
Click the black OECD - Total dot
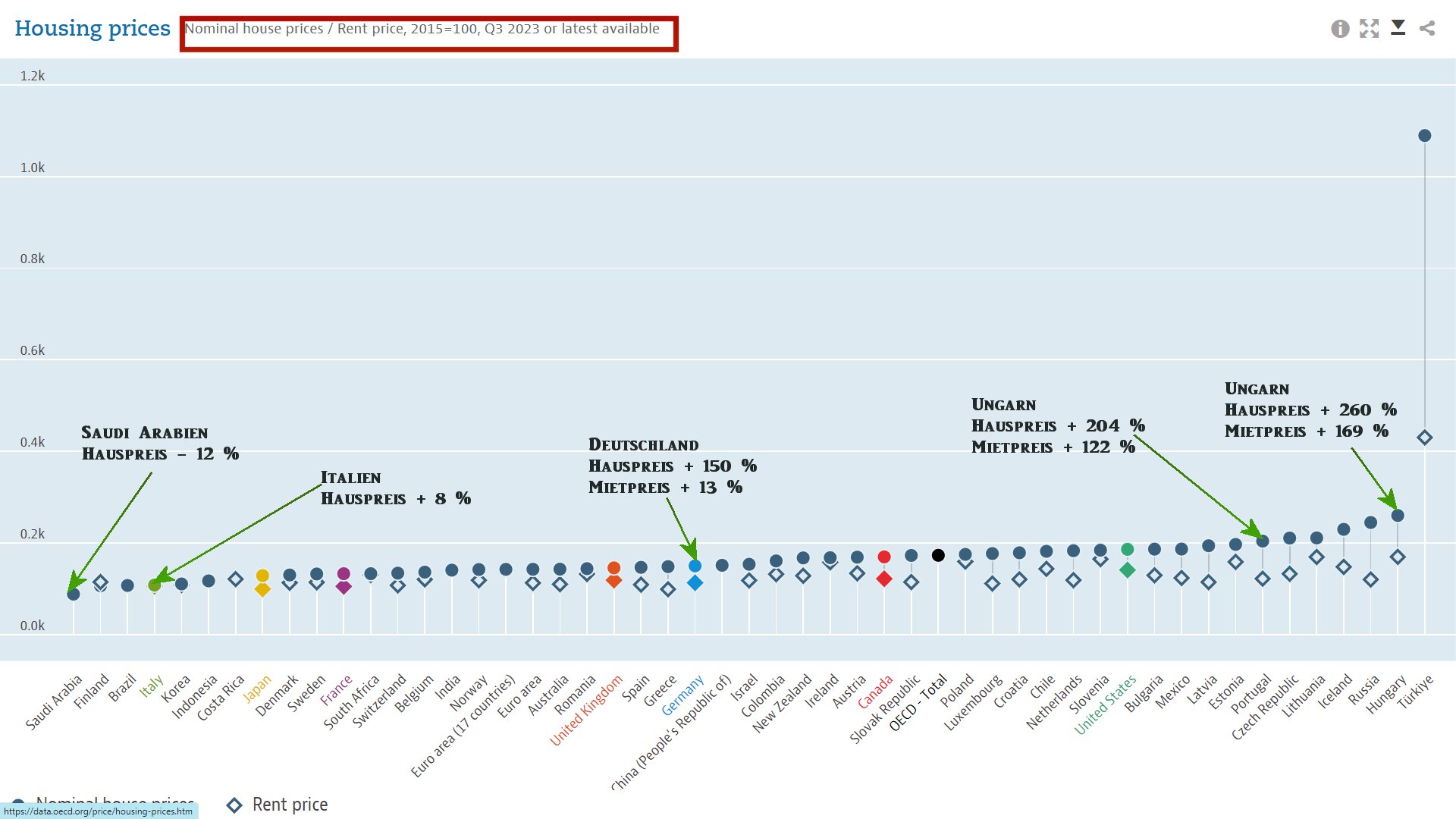tap(938, 555)
